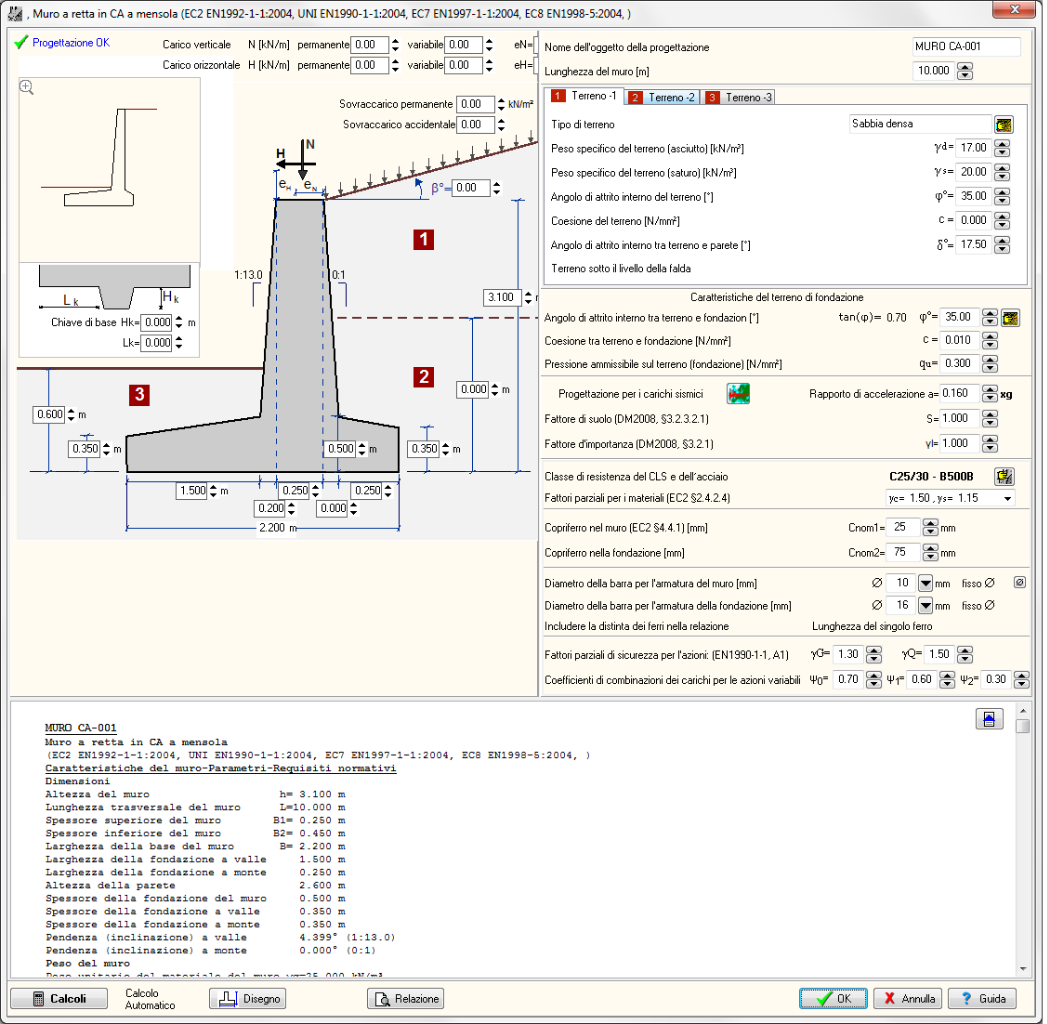Click the Tipo di terreno field Sabbia densa
The image size is (1047, 1024).
coord(920,124)
